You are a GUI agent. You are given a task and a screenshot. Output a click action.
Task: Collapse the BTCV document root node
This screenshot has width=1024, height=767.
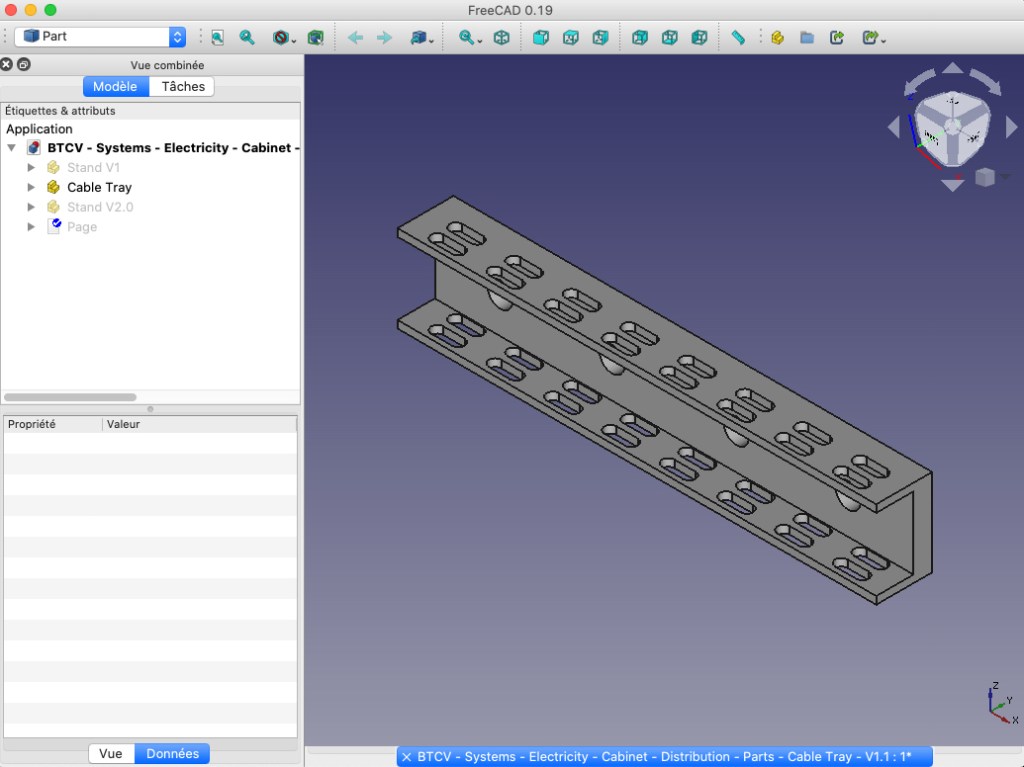click(12, 148)
